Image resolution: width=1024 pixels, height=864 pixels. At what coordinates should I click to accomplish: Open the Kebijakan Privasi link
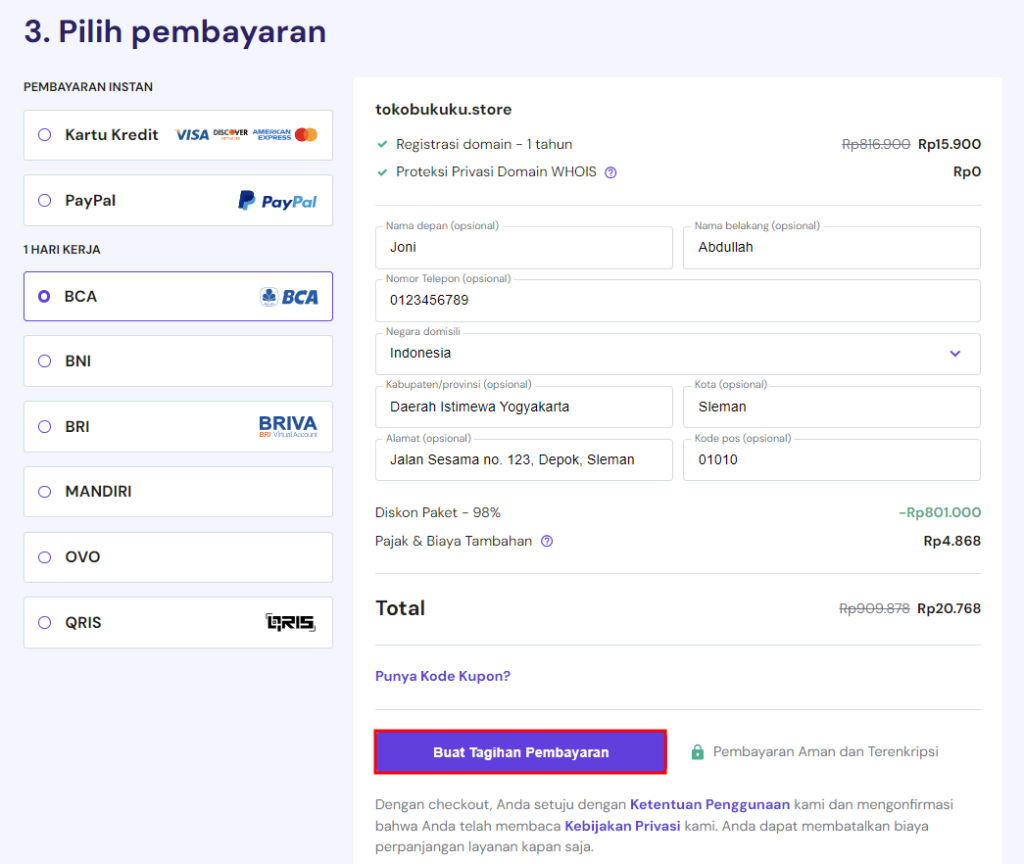tap(622, 826)
